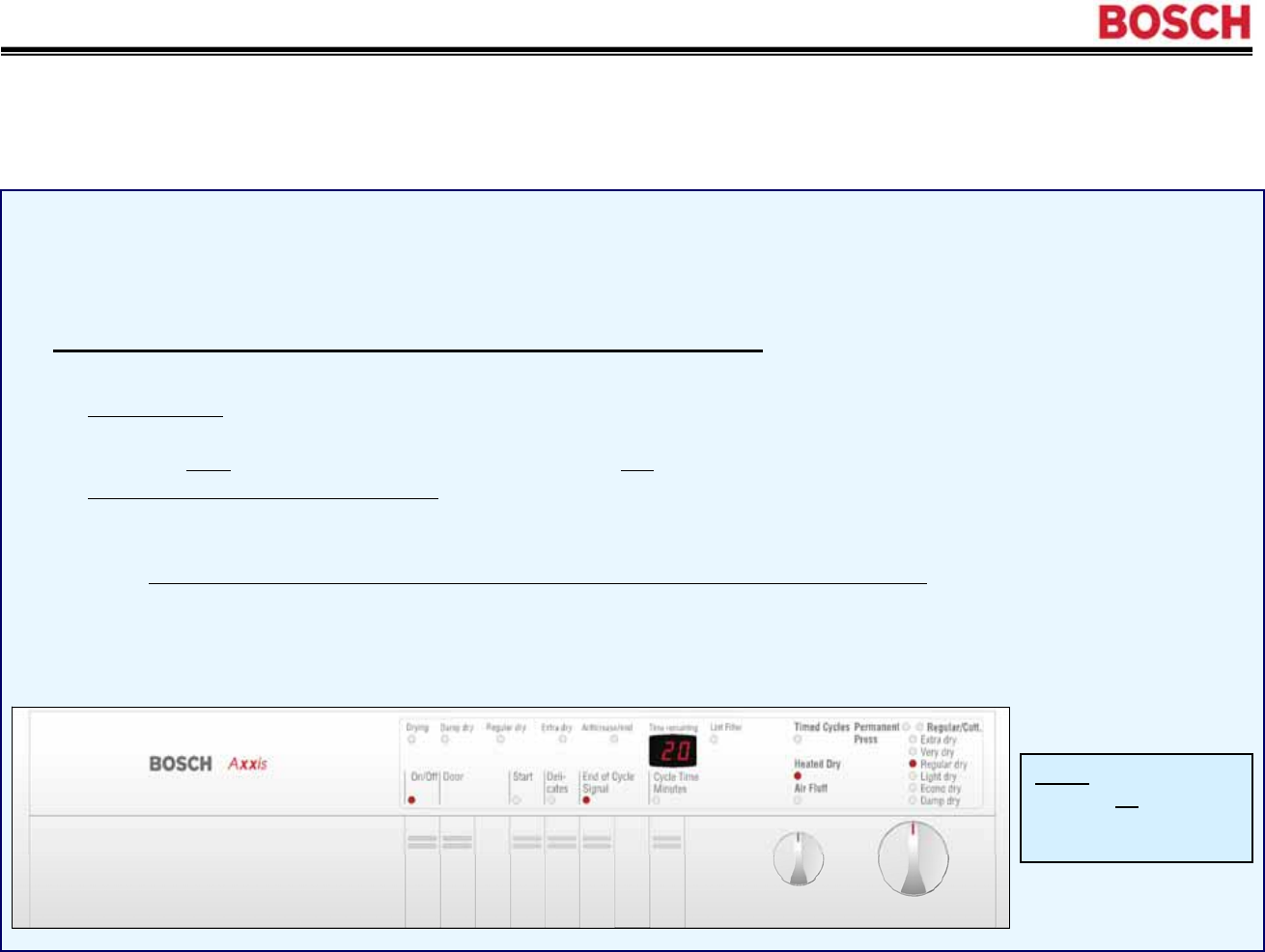Click the 'Air Fluff' label
Image resolution: width=1265 pixels, height=952 pixels.
click(x=811, y=788)
